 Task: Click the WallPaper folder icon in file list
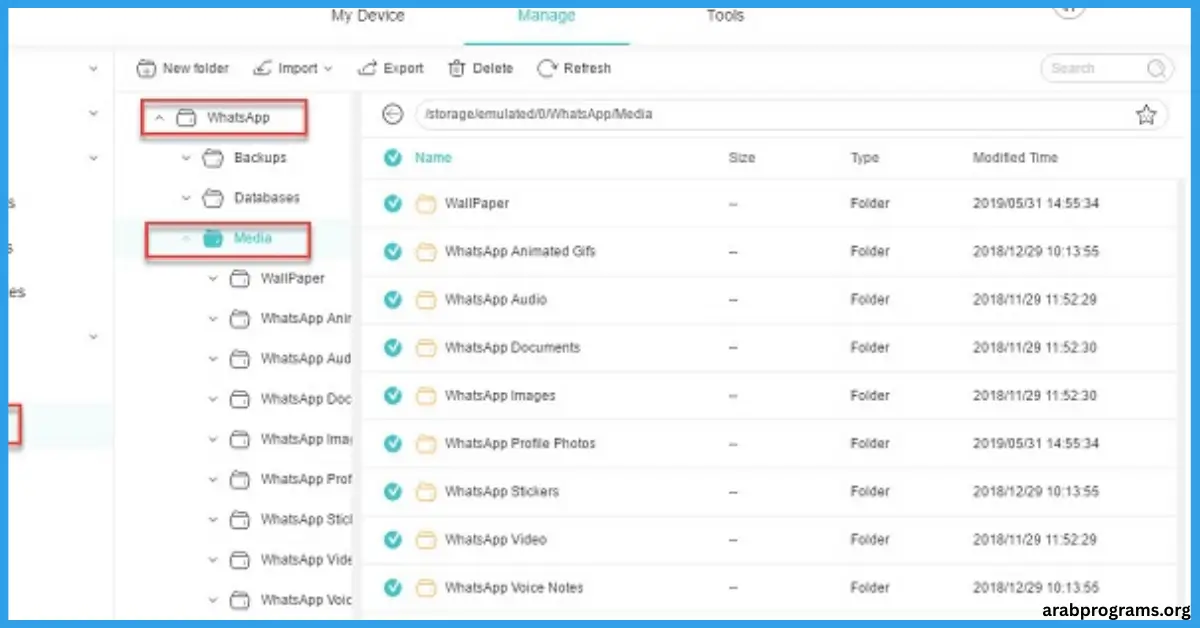[x=426, y=204]
